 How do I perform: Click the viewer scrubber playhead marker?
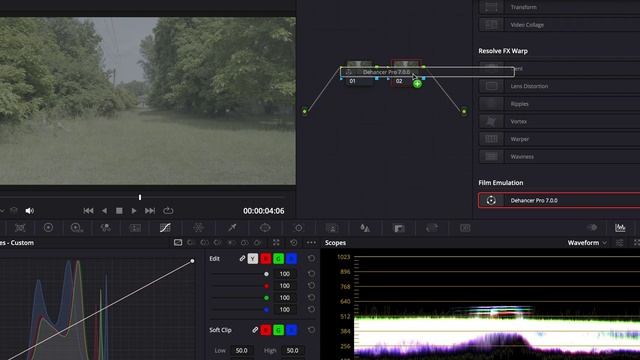click(x=140, y=197)
